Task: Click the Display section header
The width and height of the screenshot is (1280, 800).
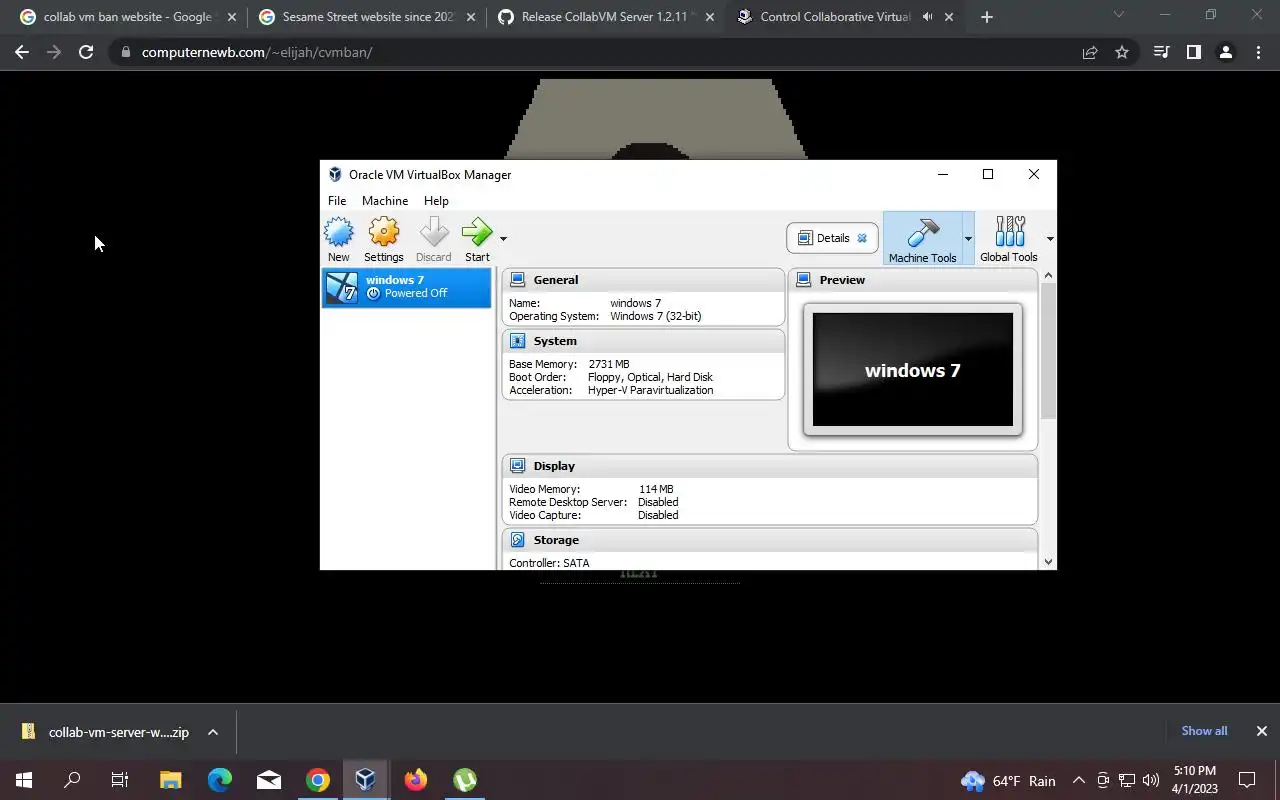Action: [x=770, y=466]
